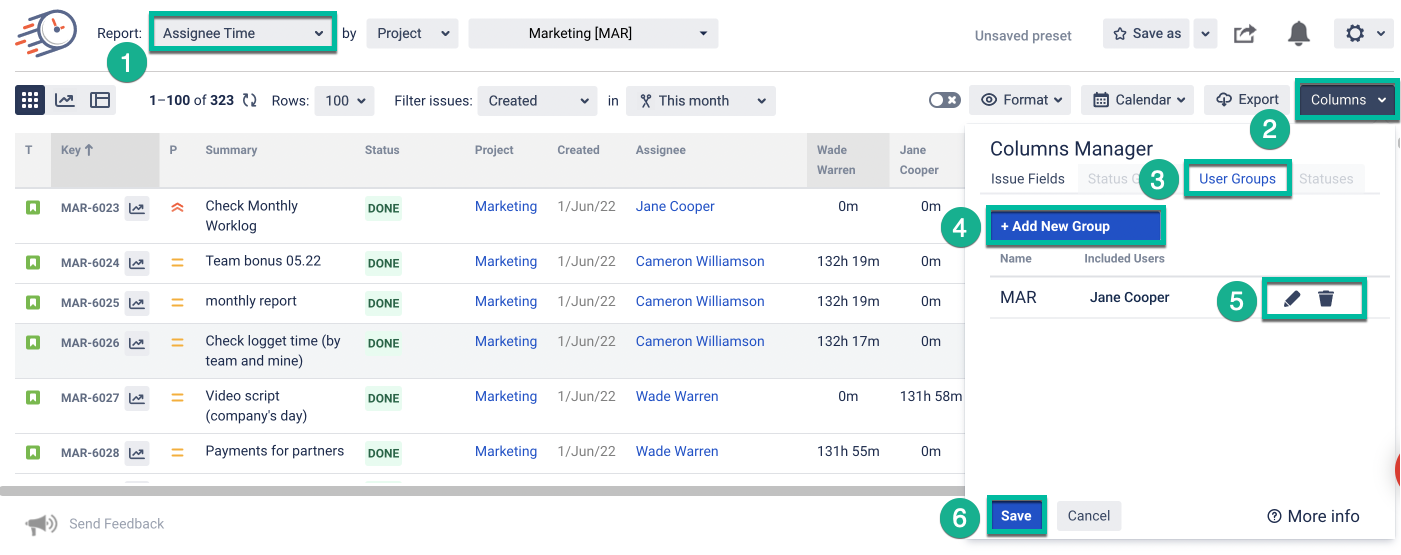This screenshot has height=555, width=1401.
Task: Open the Rows count dropdown
Action: point(344,100)
